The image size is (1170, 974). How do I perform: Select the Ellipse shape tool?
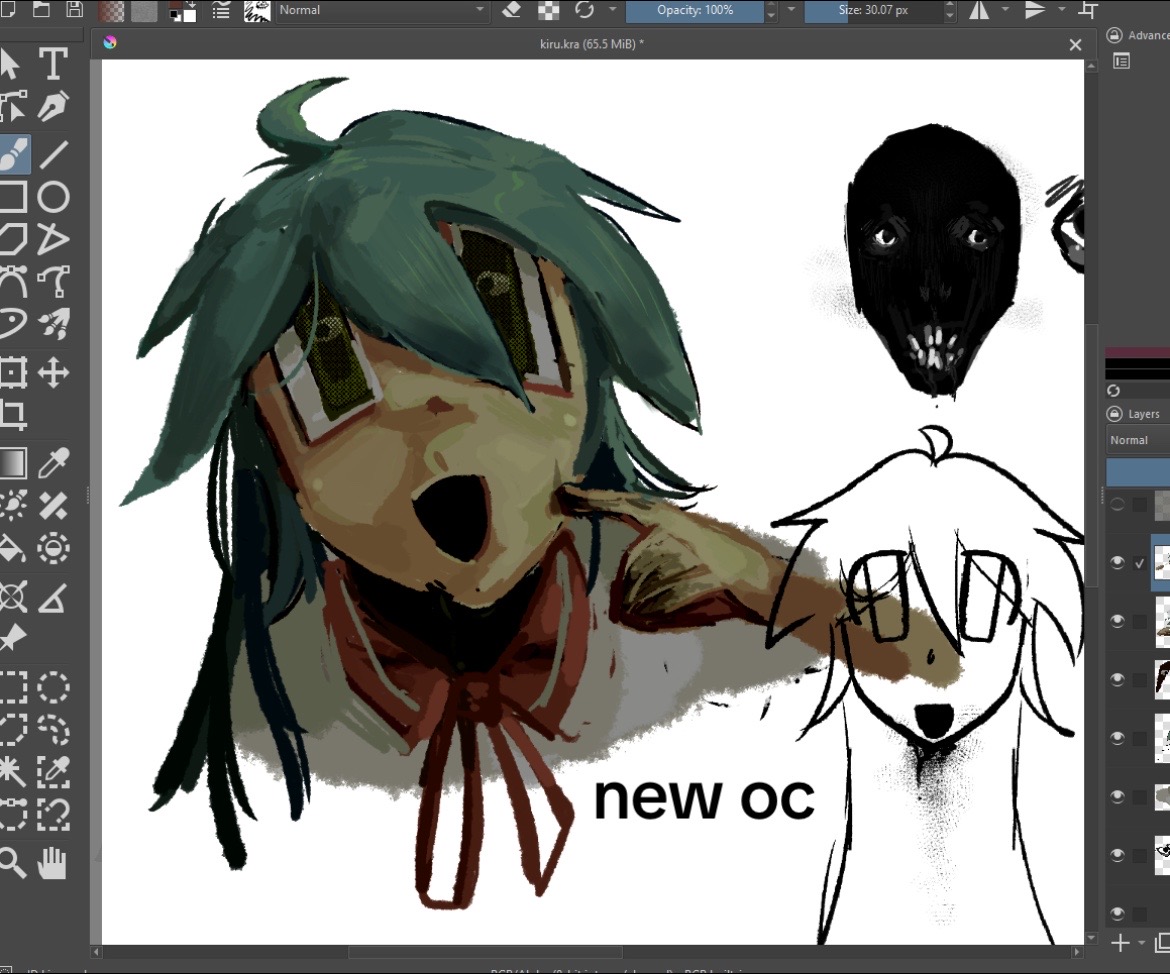pos(53,197)
